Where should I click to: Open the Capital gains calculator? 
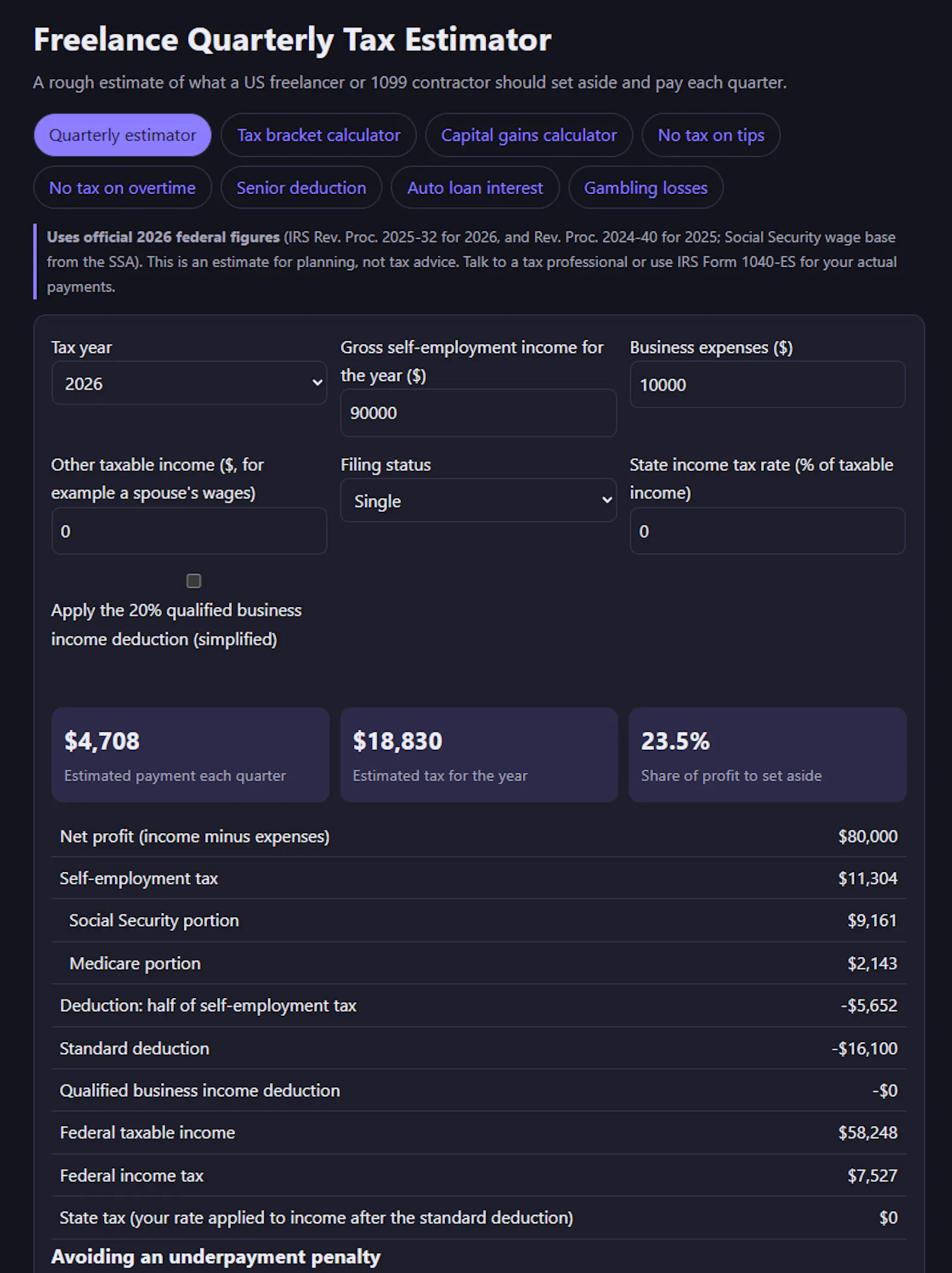point(529,135)
